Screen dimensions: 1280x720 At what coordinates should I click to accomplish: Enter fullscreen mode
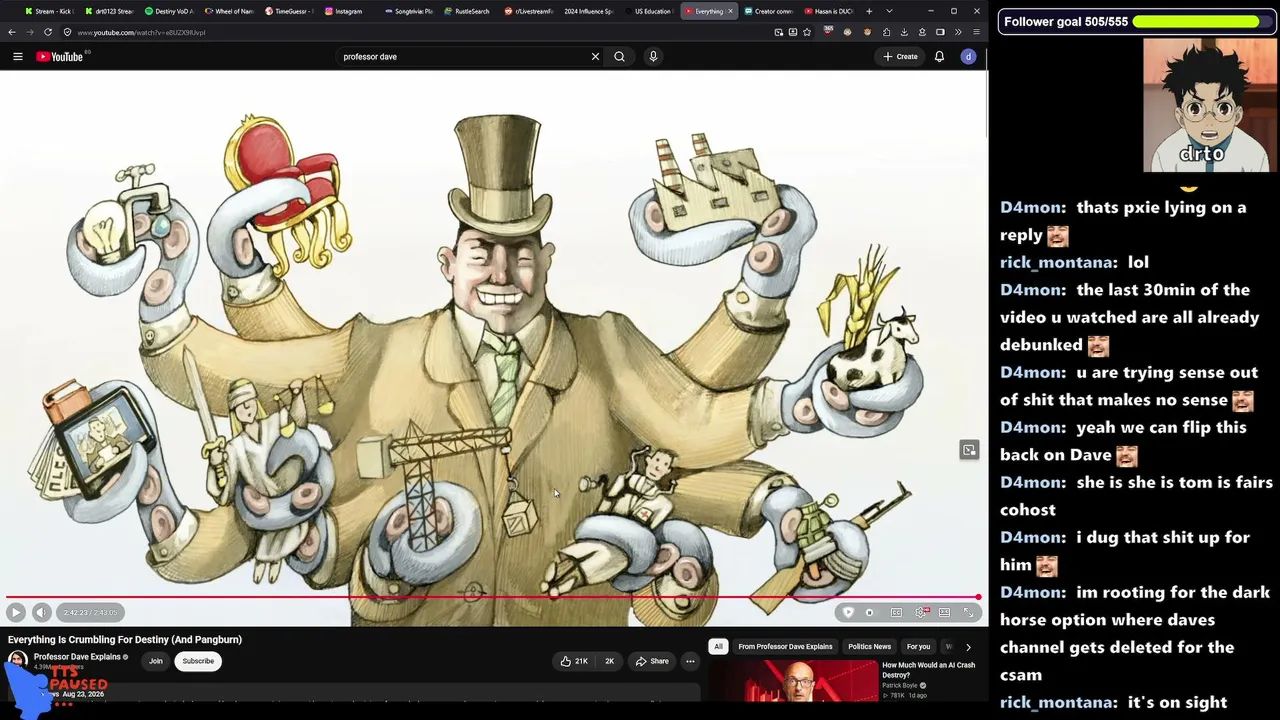968,612
